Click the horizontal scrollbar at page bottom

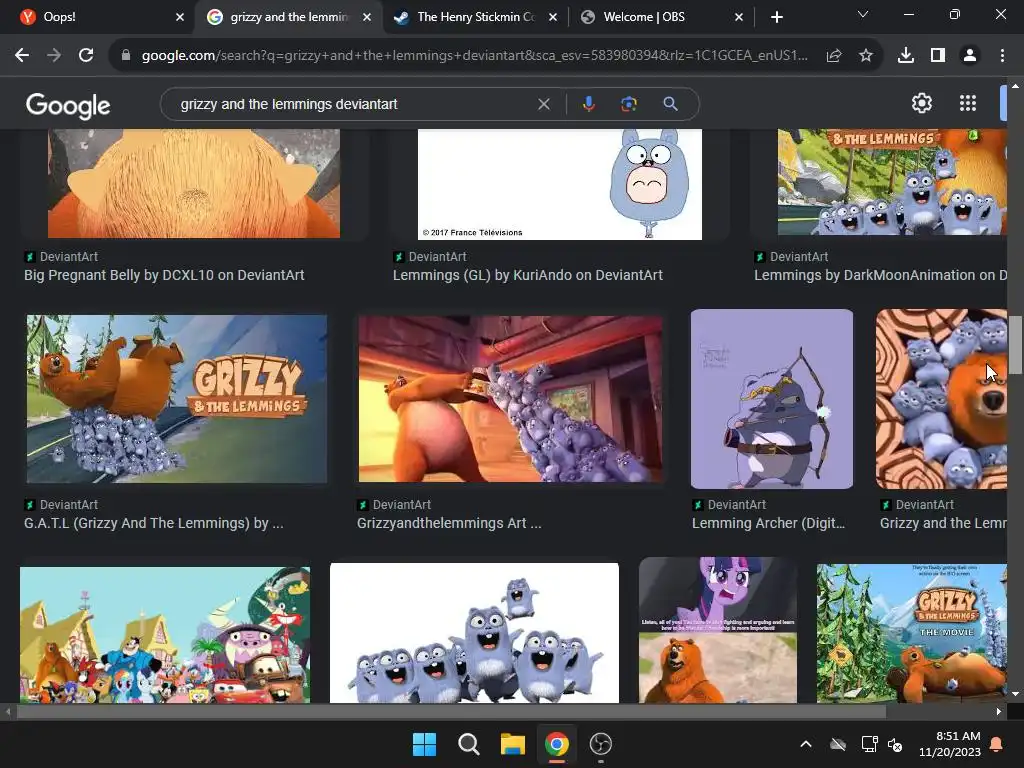[x=451, y=712]
